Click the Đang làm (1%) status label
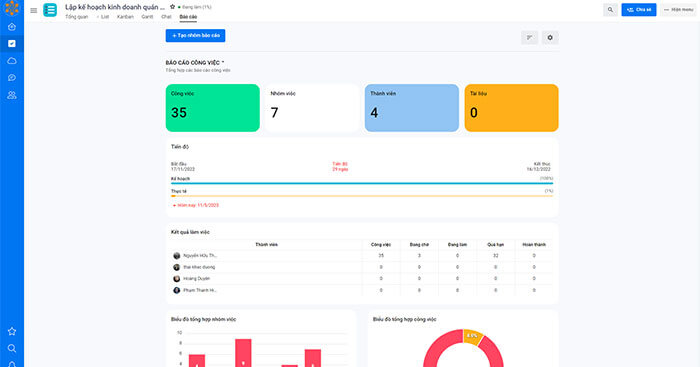Viewport: 700px width, 367px height. 196,7
